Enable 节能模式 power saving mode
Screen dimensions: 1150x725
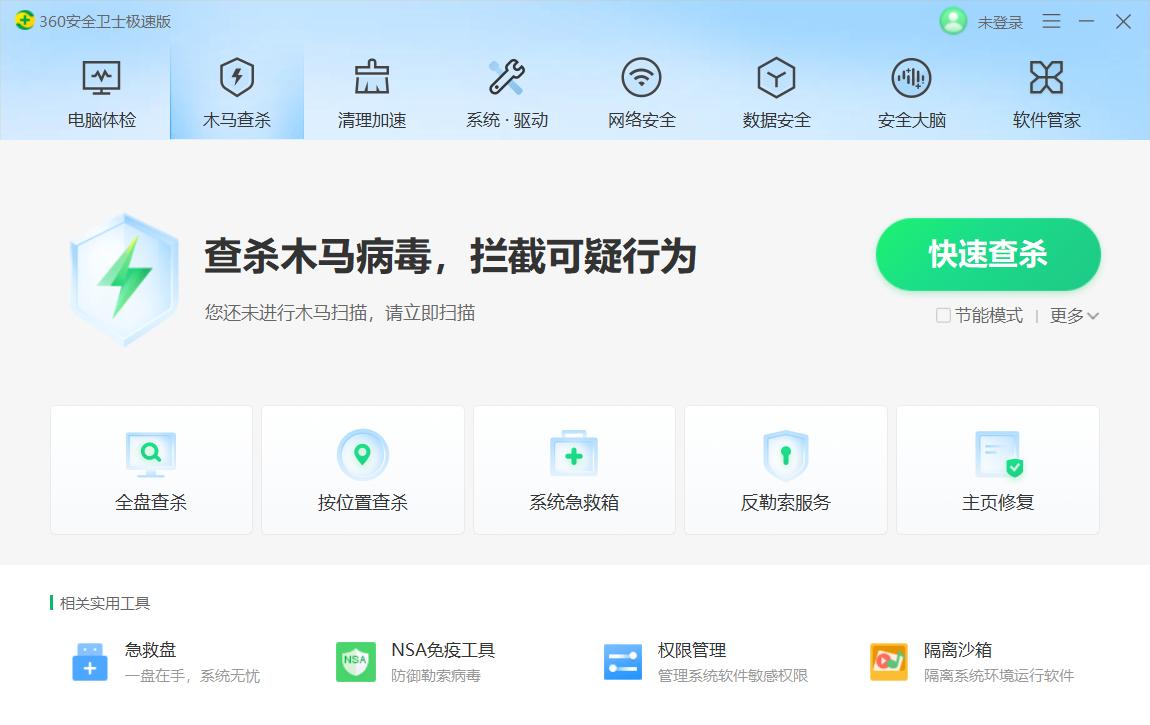tap(942, 316)
